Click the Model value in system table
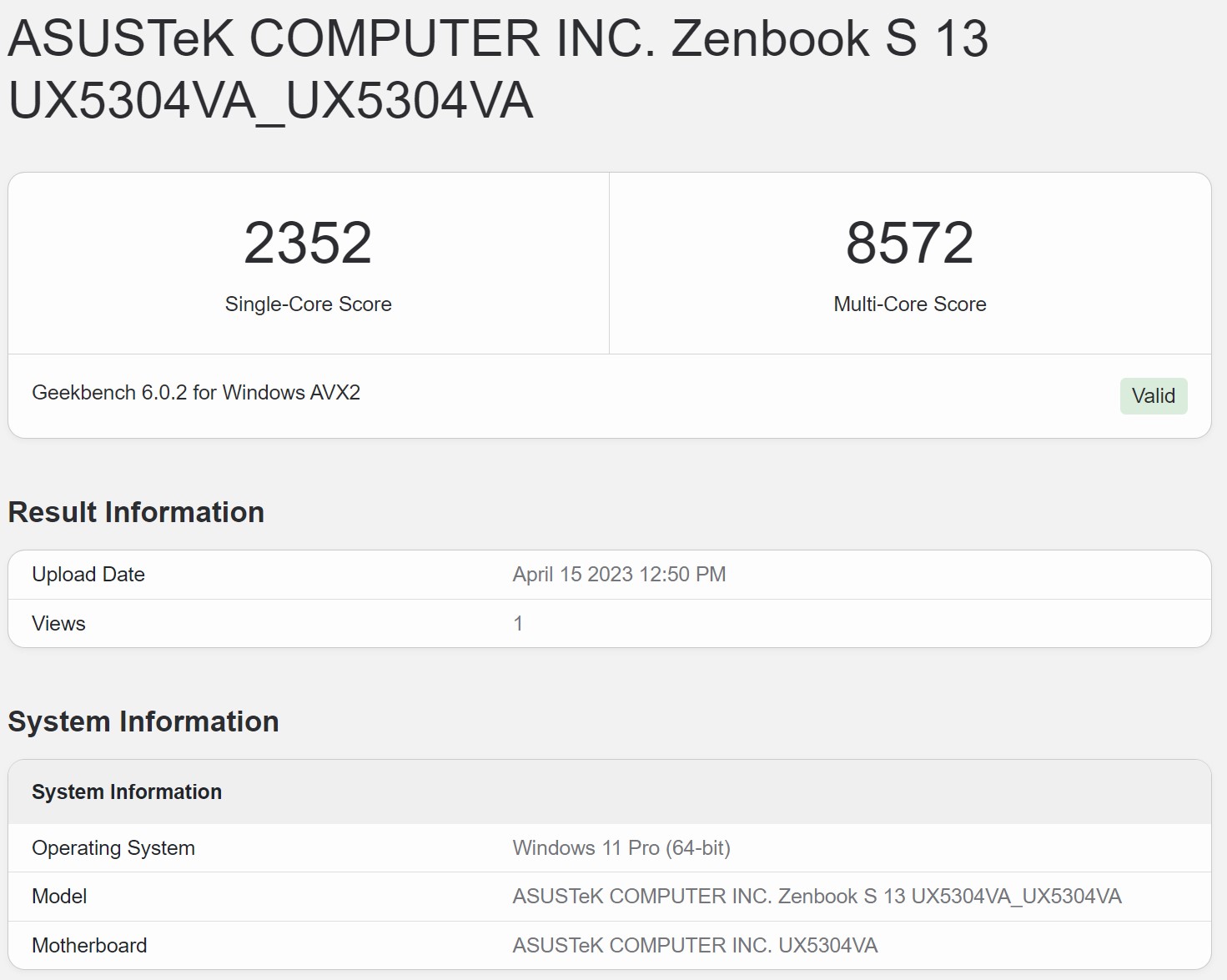The width and height of the screenshot is (1227, 980). [x=817, y=897]
